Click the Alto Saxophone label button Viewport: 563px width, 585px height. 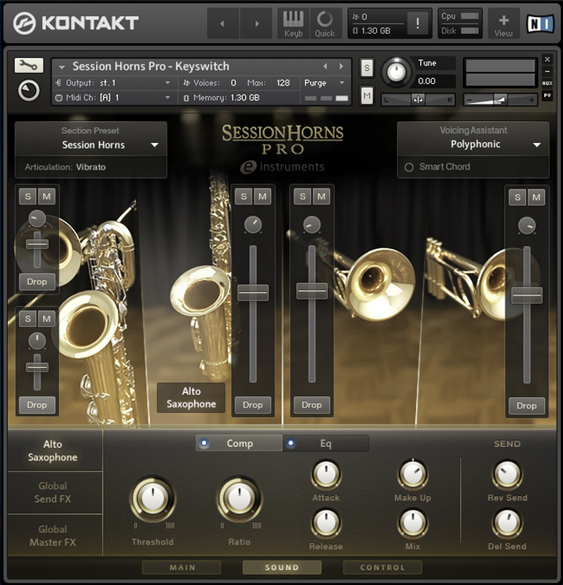[191, 398]
